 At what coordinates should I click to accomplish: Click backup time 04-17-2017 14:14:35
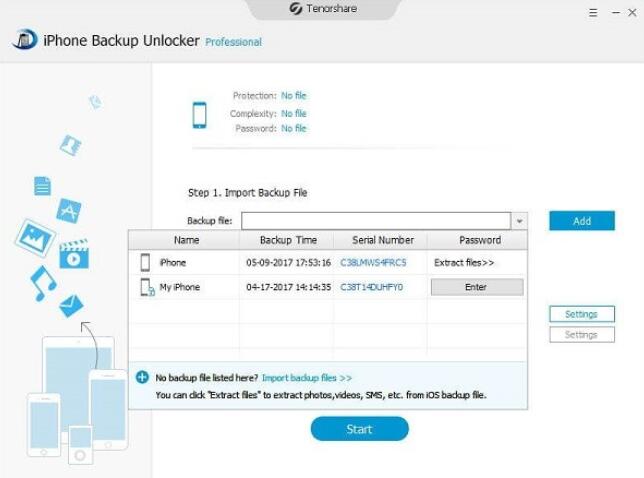[x=288, y=287]
